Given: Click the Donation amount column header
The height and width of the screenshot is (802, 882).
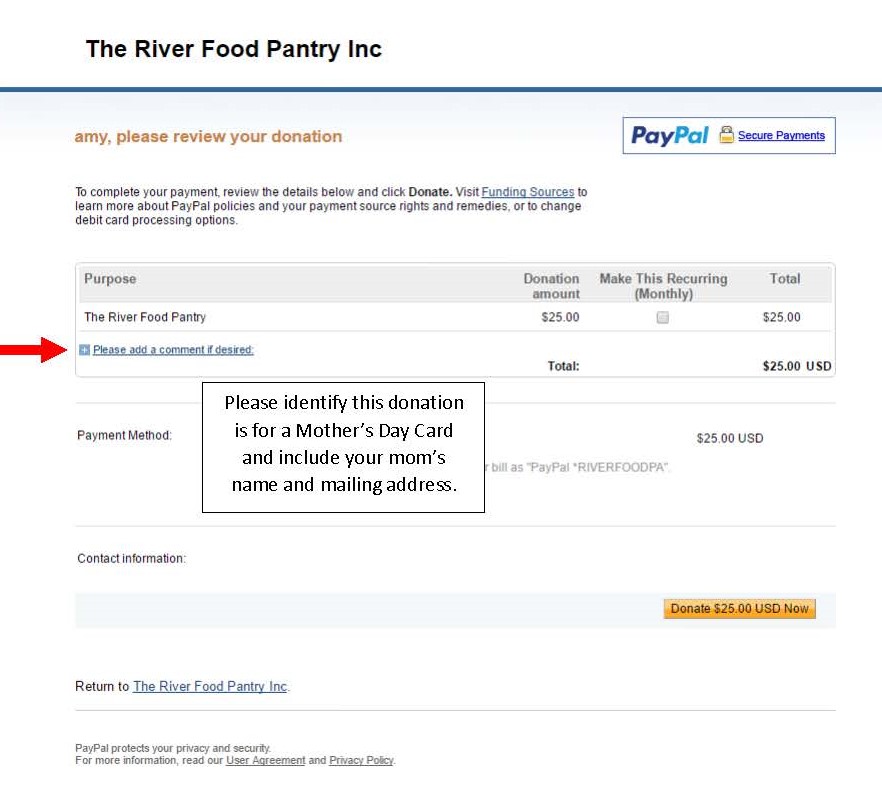Looking at the screenshot, I should 551,286.
